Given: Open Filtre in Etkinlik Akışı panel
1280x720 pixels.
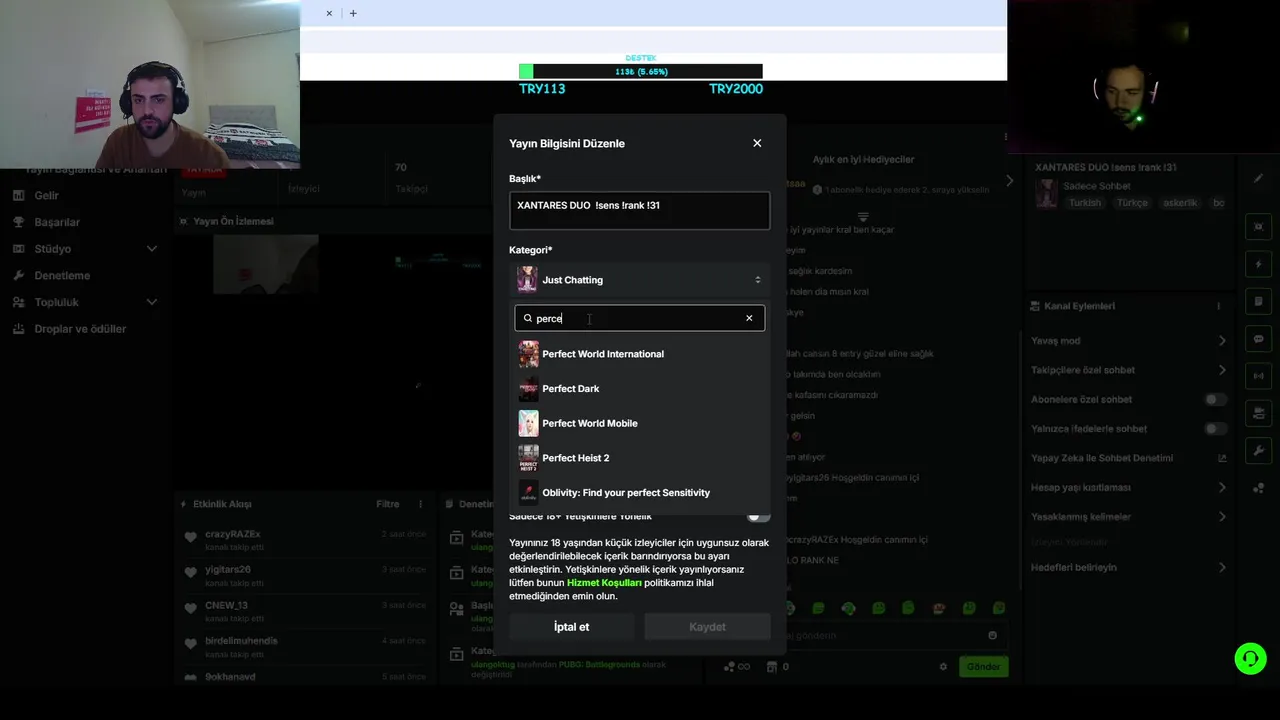Looking at the screenshot, I should (x=388, y=504).
